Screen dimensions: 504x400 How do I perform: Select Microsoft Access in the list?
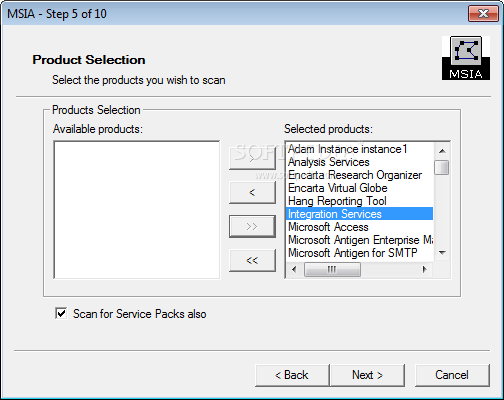(x=328, y=227)
